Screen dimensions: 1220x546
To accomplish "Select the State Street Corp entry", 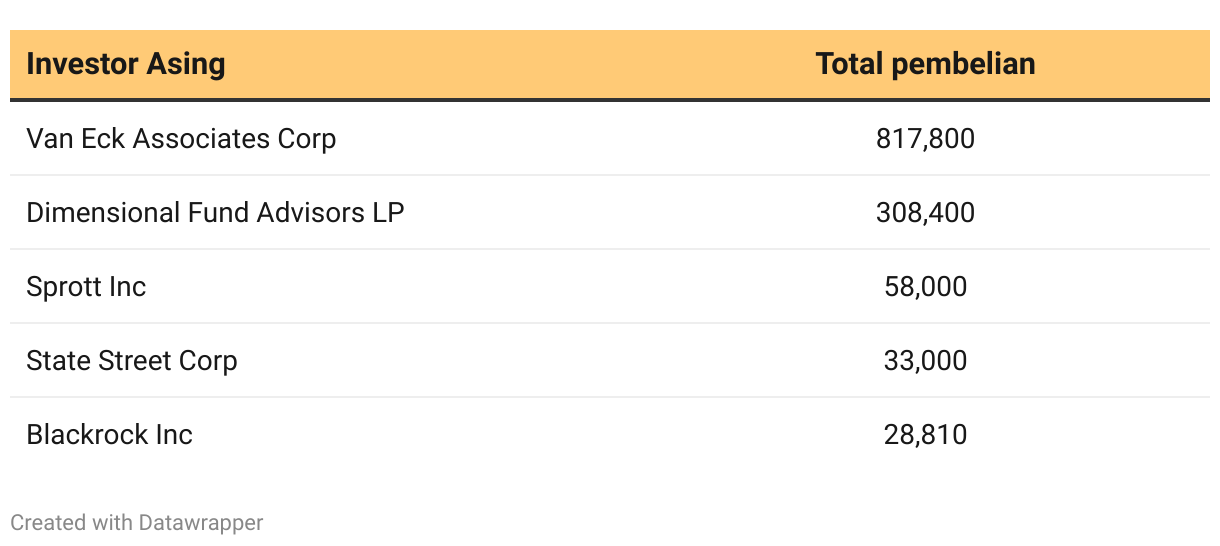I will pyautogui.click(x=132, y=361).
